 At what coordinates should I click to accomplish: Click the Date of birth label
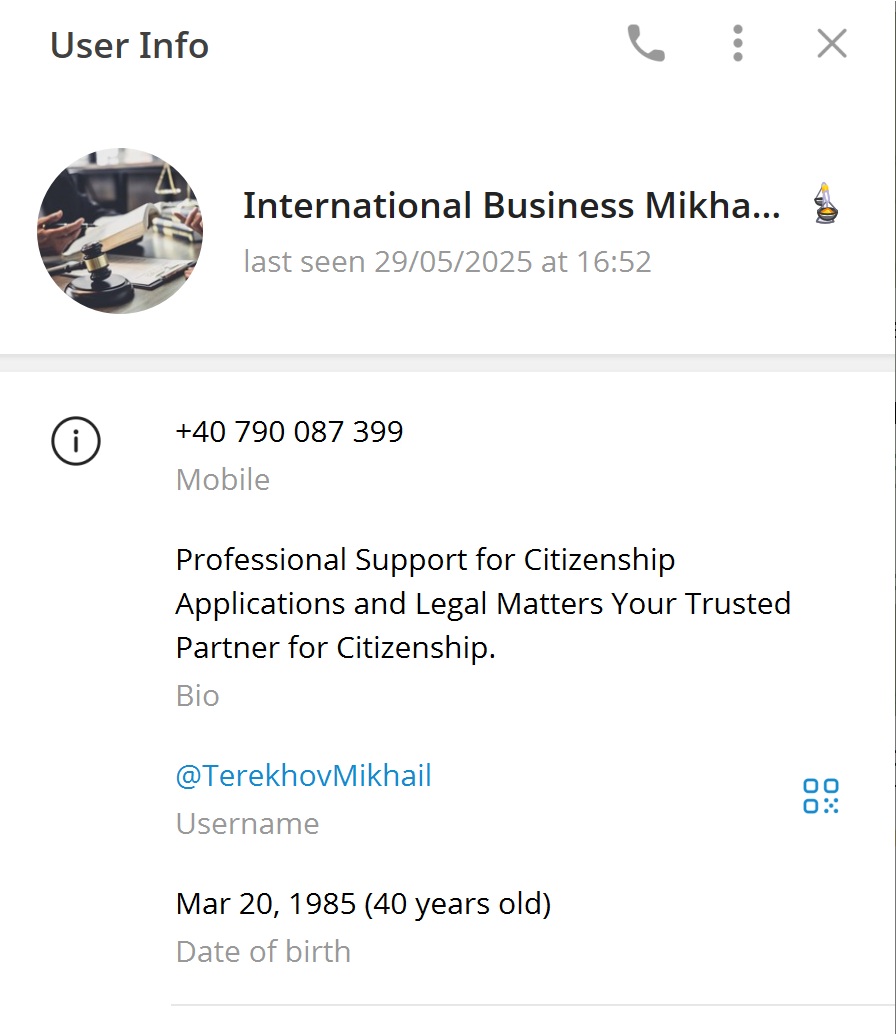[263, 952]
